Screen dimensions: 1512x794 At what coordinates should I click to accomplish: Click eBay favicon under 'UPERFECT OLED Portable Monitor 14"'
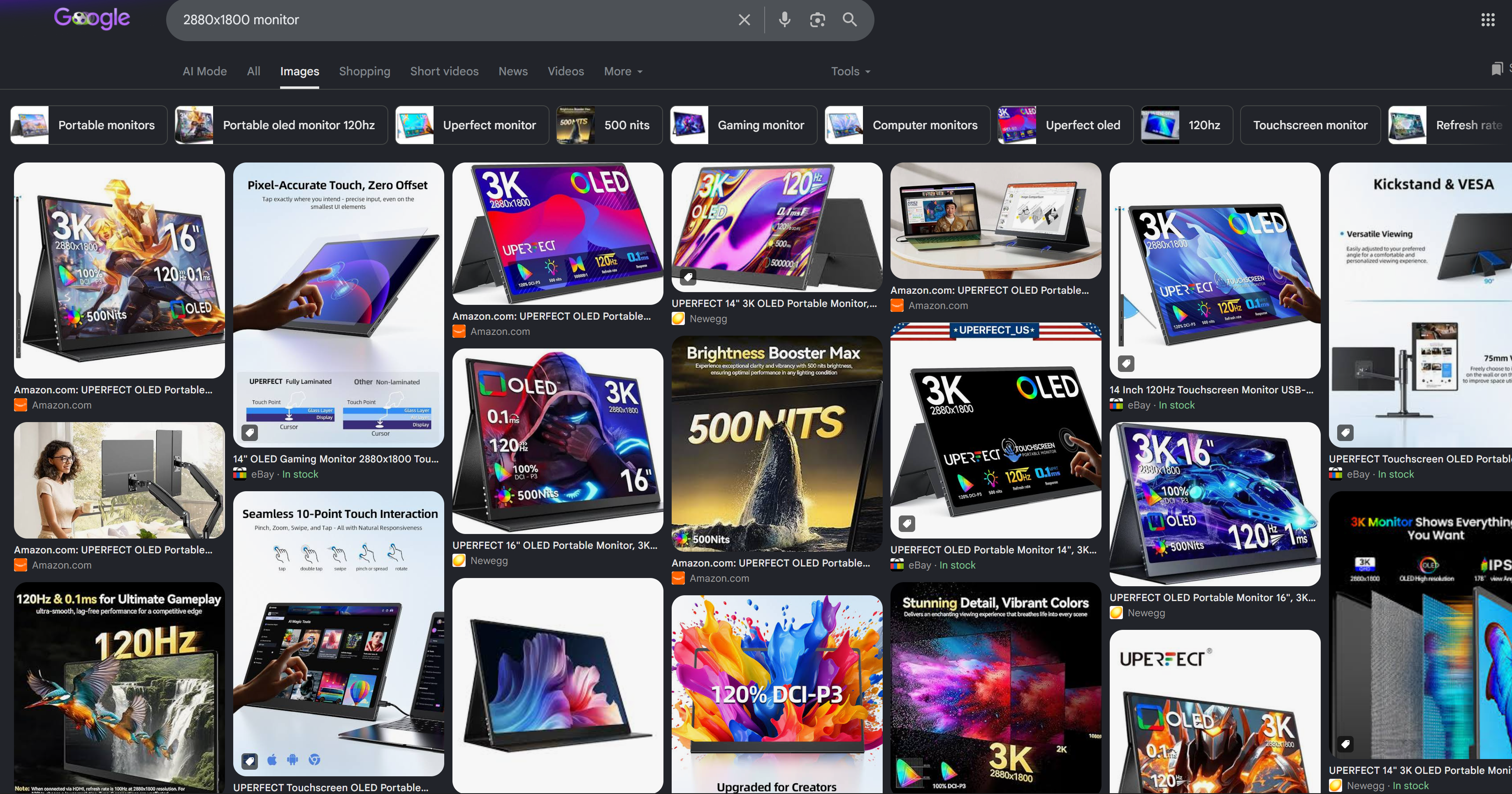point(897,566)
